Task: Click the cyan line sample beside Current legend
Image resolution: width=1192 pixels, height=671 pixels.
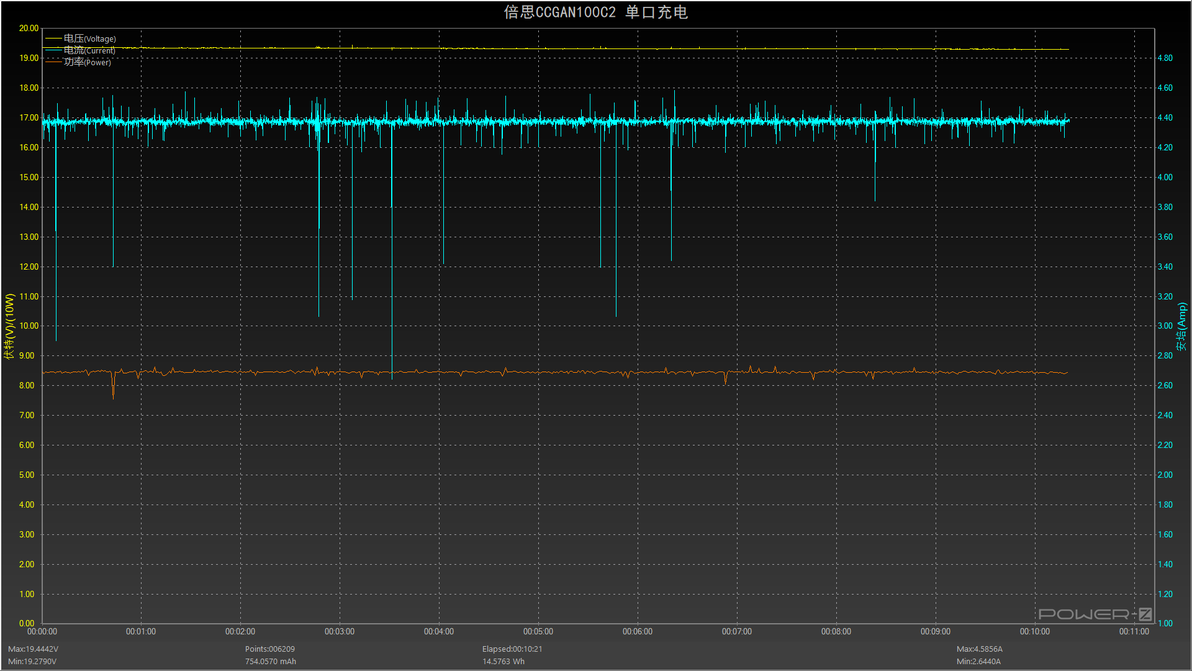Action: [x=53, y=50]
